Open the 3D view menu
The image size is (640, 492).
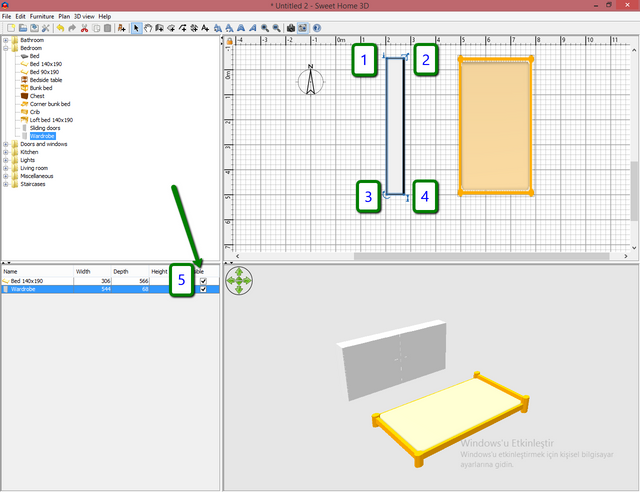tap(84, 16)
